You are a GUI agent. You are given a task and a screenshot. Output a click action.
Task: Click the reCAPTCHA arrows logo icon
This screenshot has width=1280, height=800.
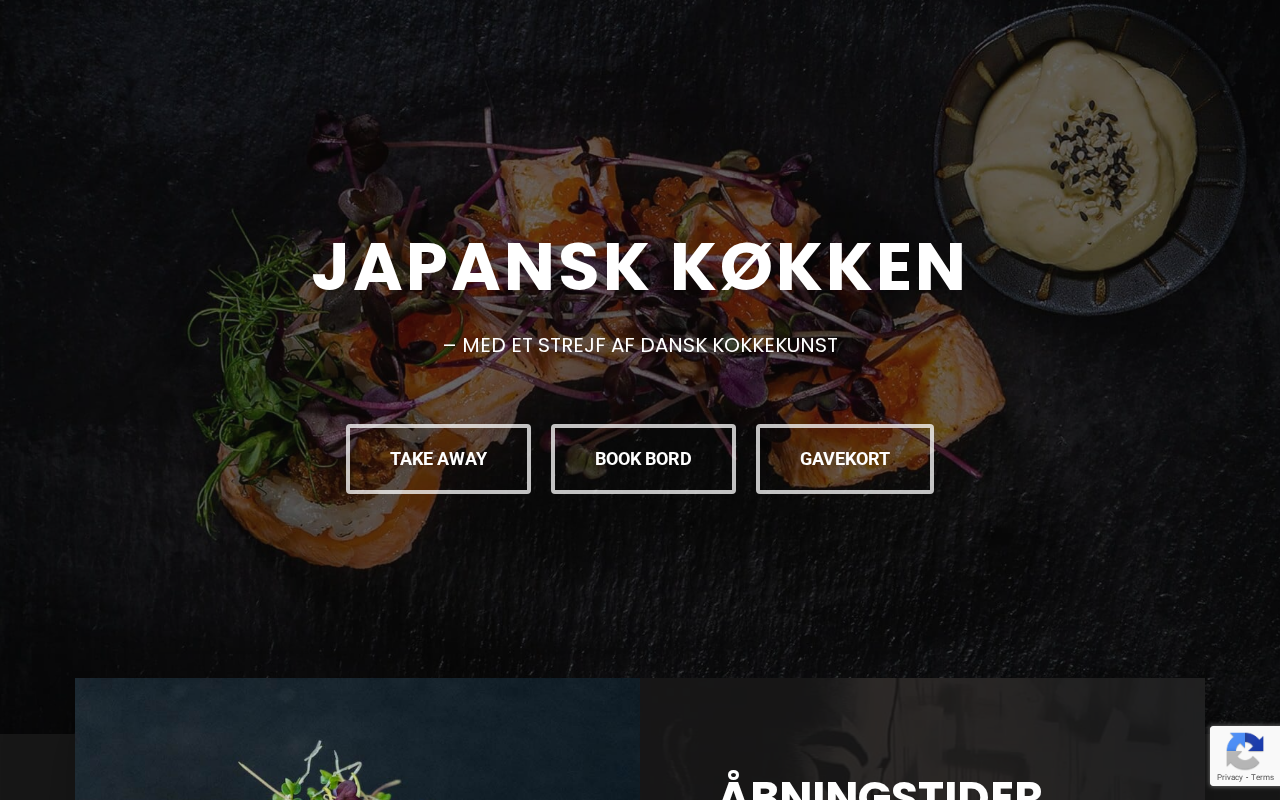(x=1244, y=750)
